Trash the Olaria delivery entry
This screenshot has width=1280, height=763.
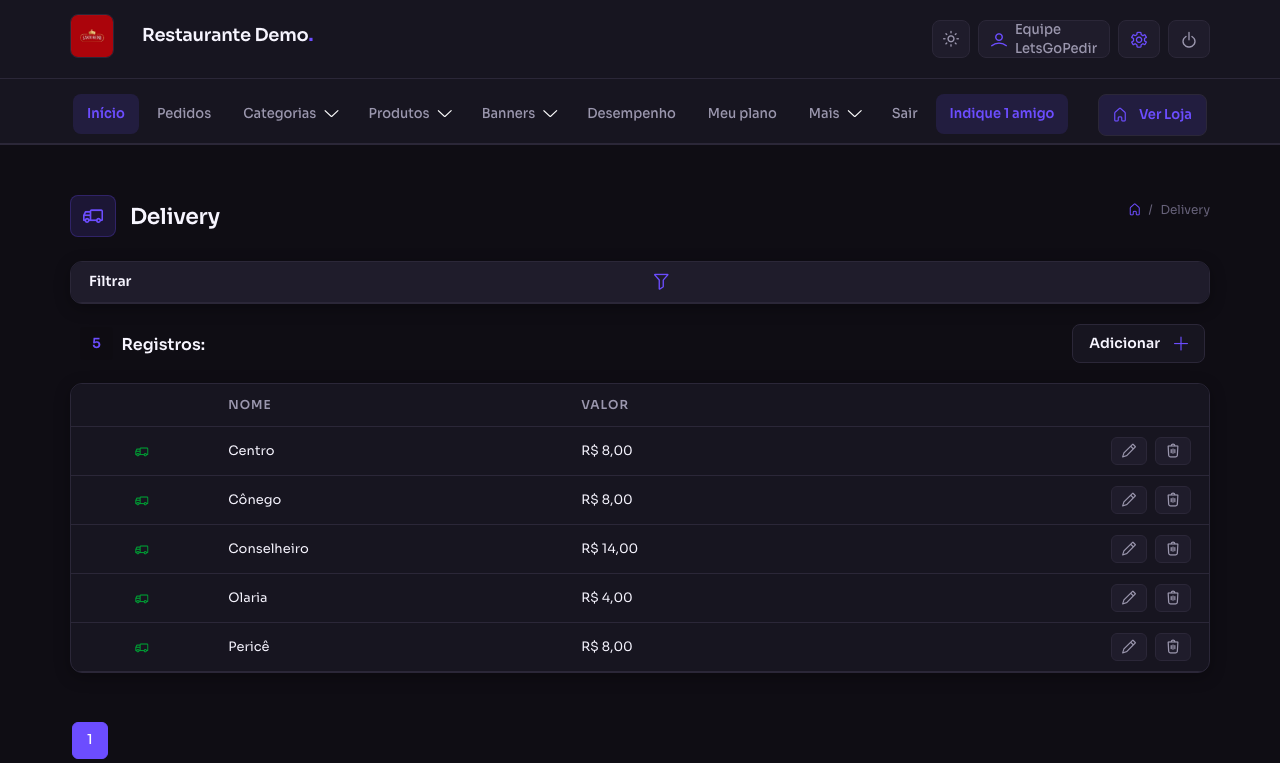click(x=1173, y=598)
